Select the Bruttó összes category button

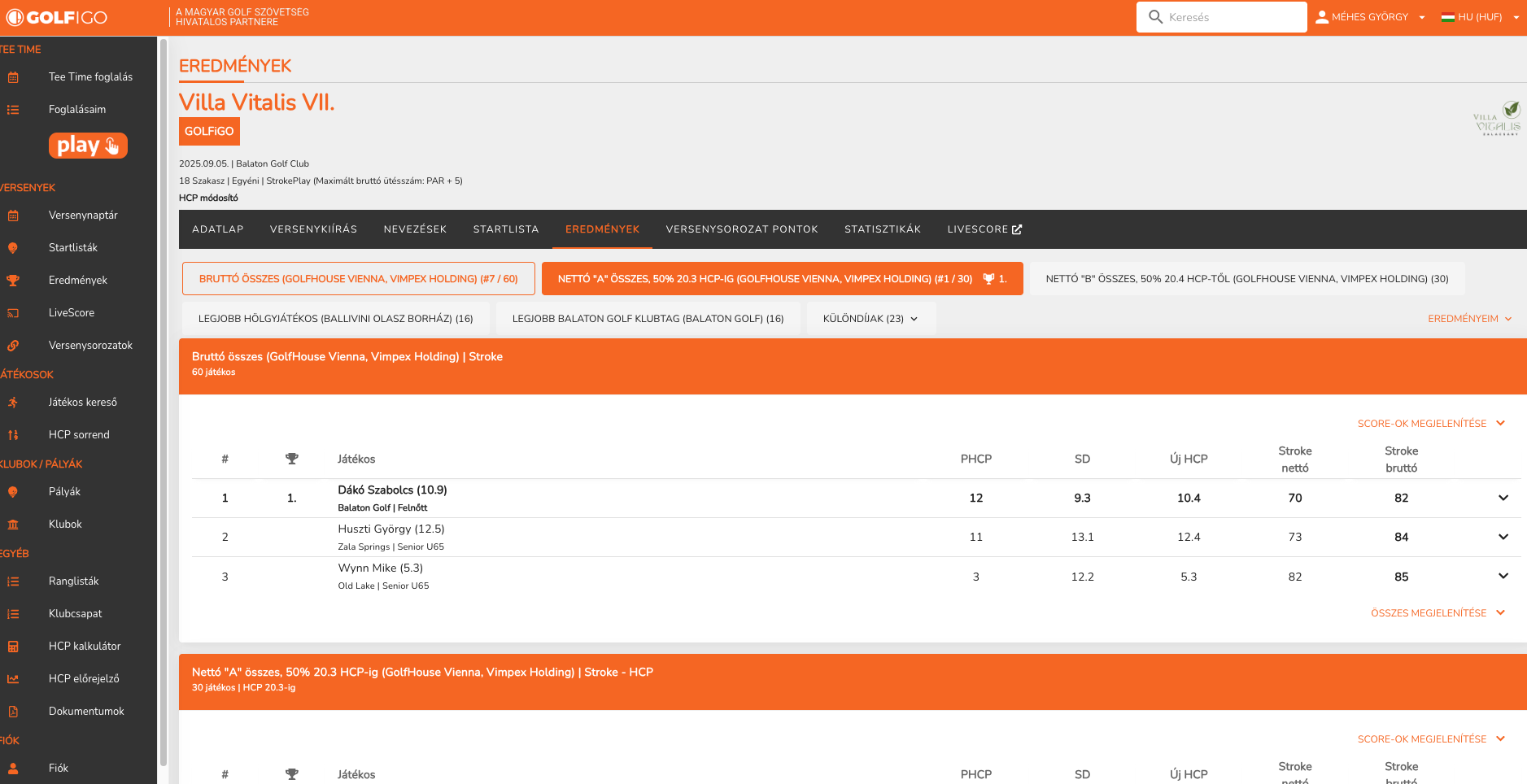359,279
